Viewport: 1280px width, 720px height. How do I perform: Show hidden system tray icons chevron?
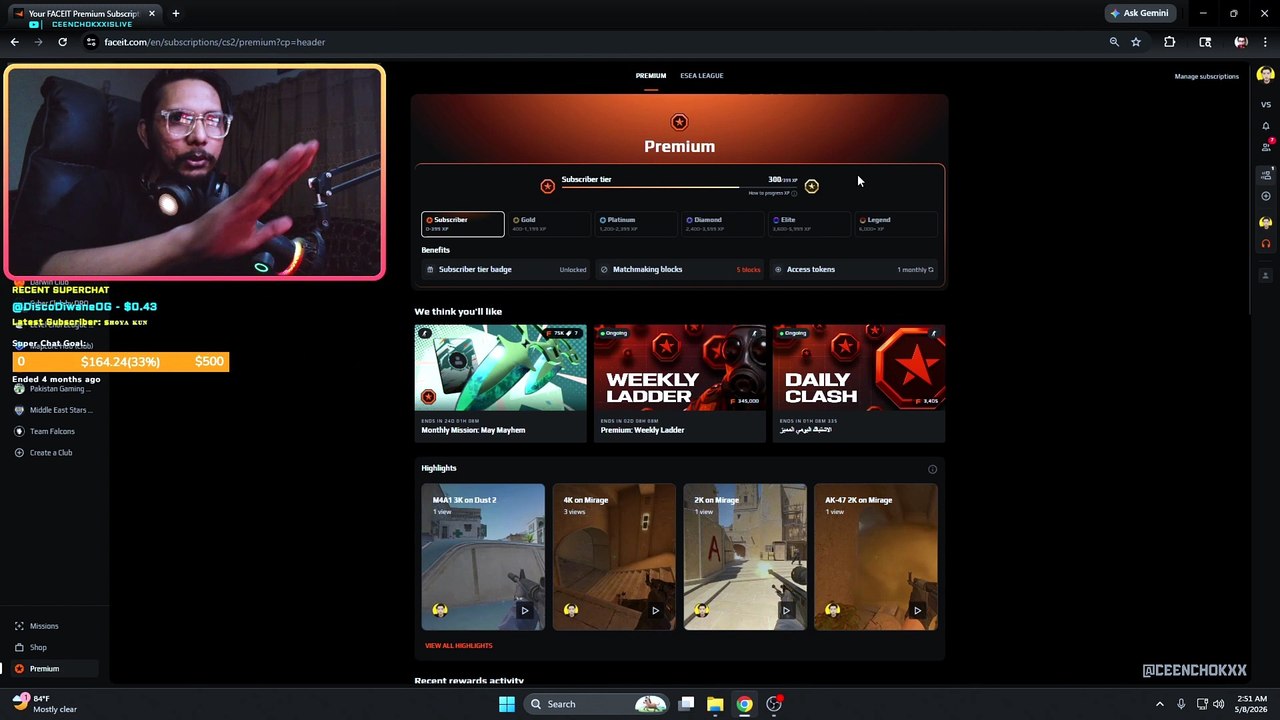point(1160,704)
